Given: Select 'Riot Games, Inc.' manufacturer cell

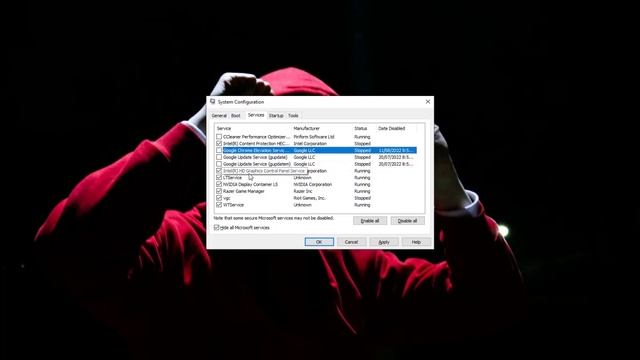Looking at the screenshot, I should (309, 198).
